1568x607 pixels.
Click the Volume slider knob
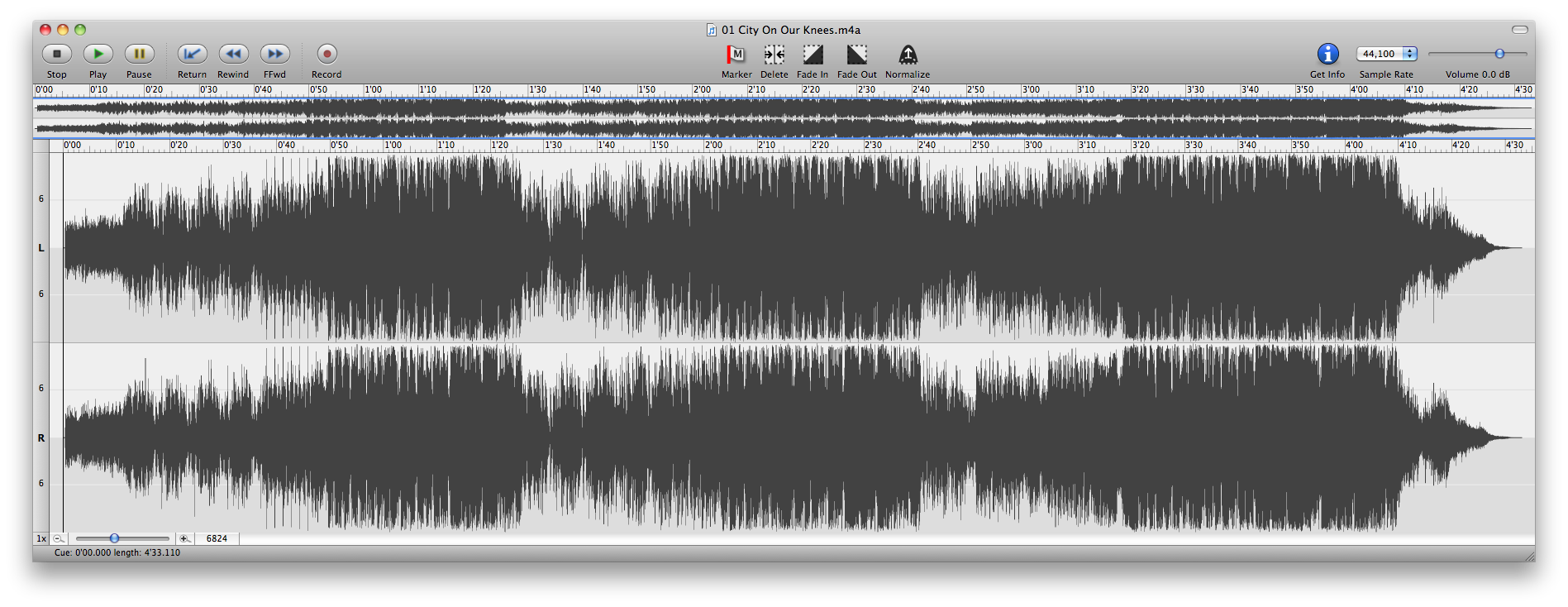[1499, 54]
